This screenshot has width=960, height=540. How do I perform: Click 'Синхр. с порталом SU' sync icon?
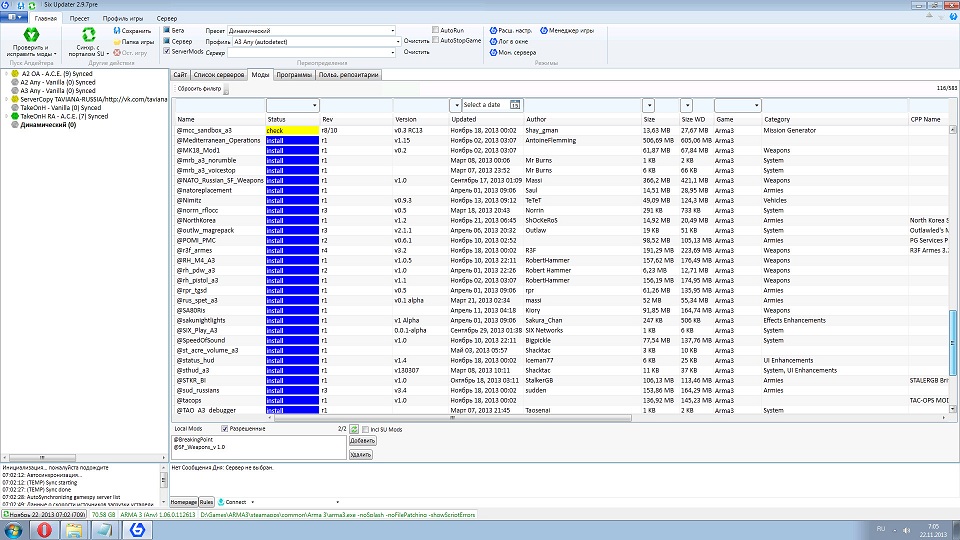(87, 36)
